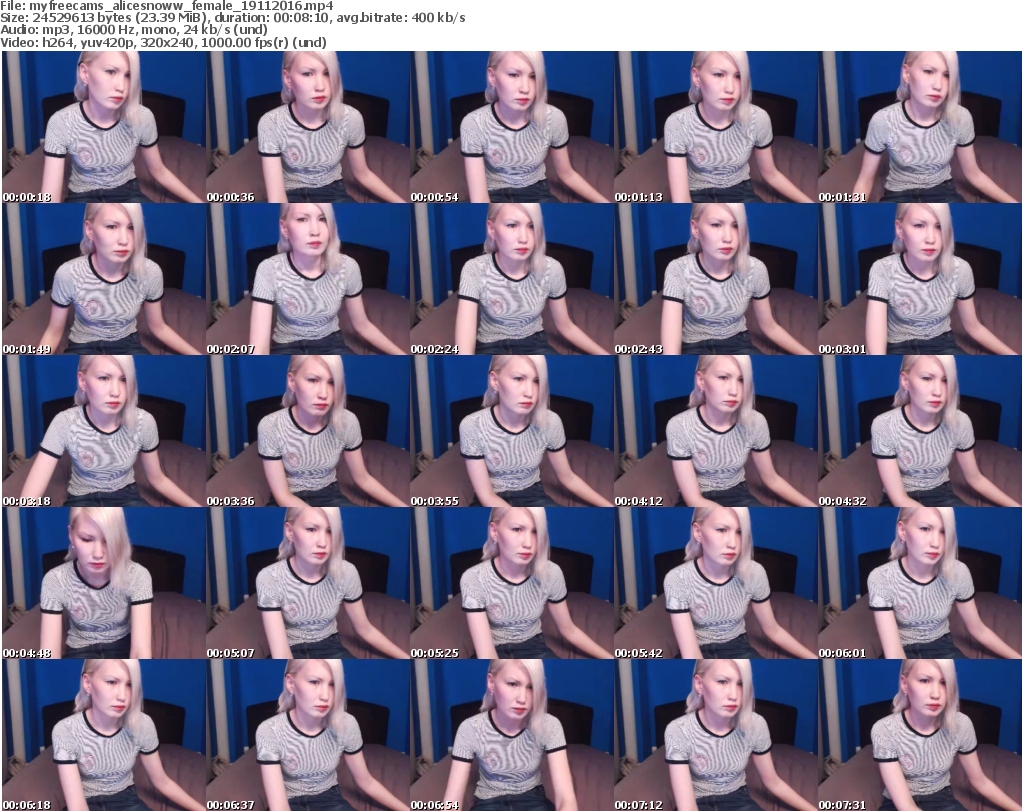Open the frame marked 00:06:37
This screenshot has height=811, width=1024.
308,735
